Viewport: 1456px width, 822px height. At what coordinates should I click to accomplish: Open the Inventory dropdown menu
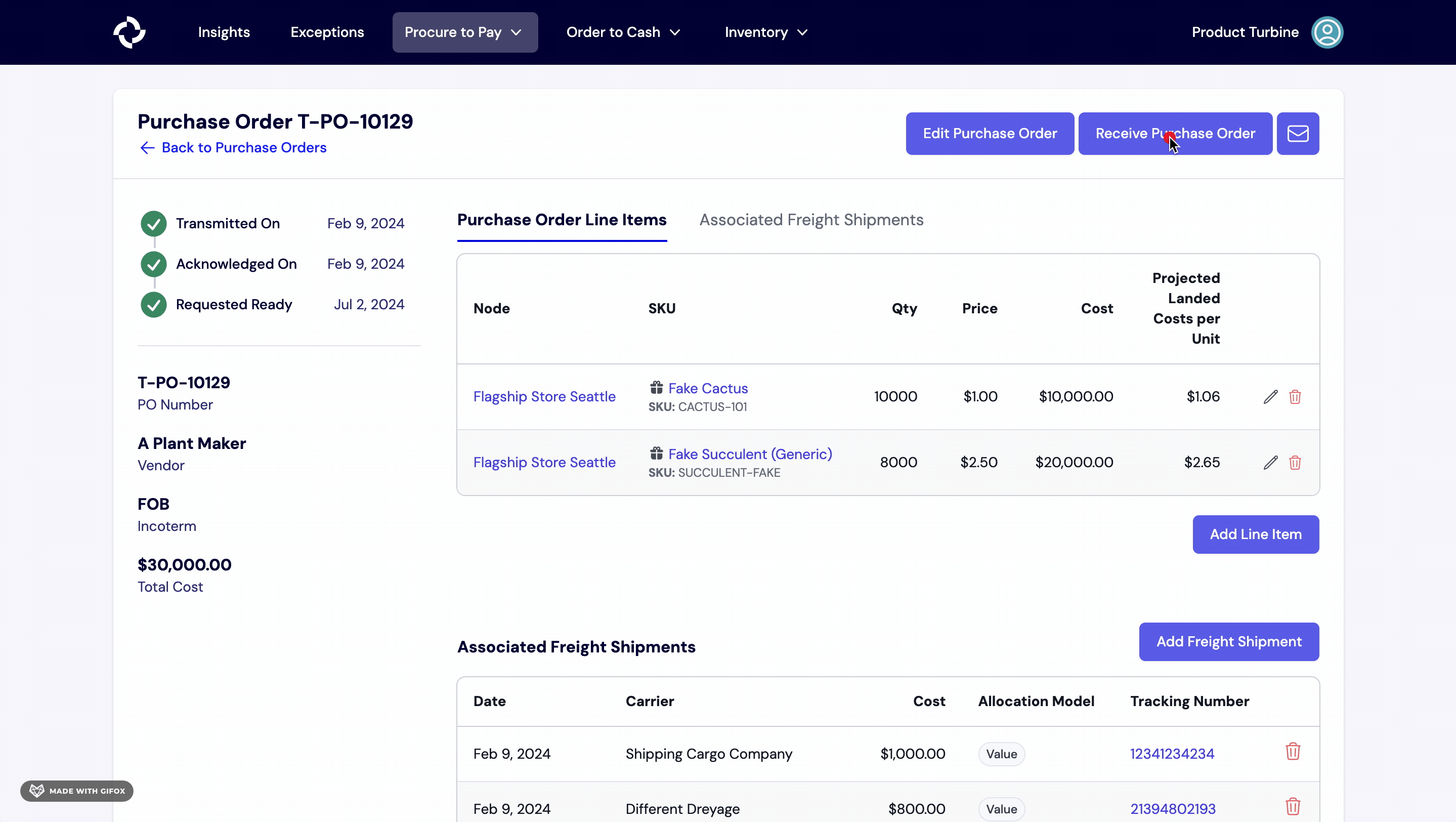coord(766,32)
